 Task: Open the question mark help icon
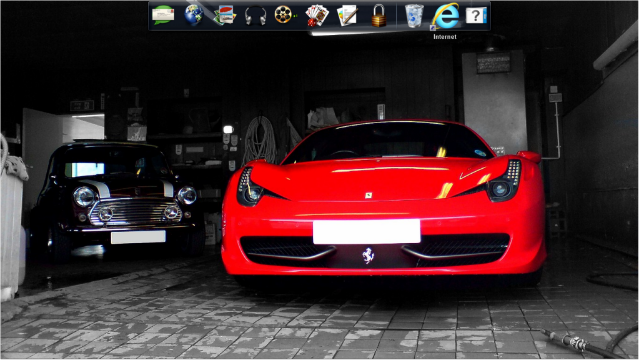[x=476, y=15]
